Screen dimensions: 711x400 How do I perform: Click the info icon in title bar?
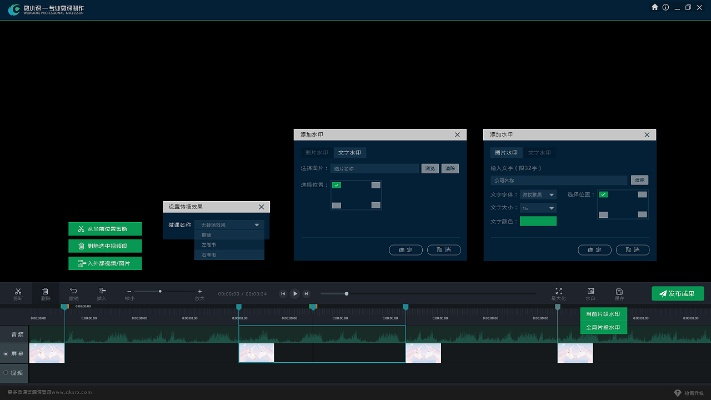click(666, 7)
